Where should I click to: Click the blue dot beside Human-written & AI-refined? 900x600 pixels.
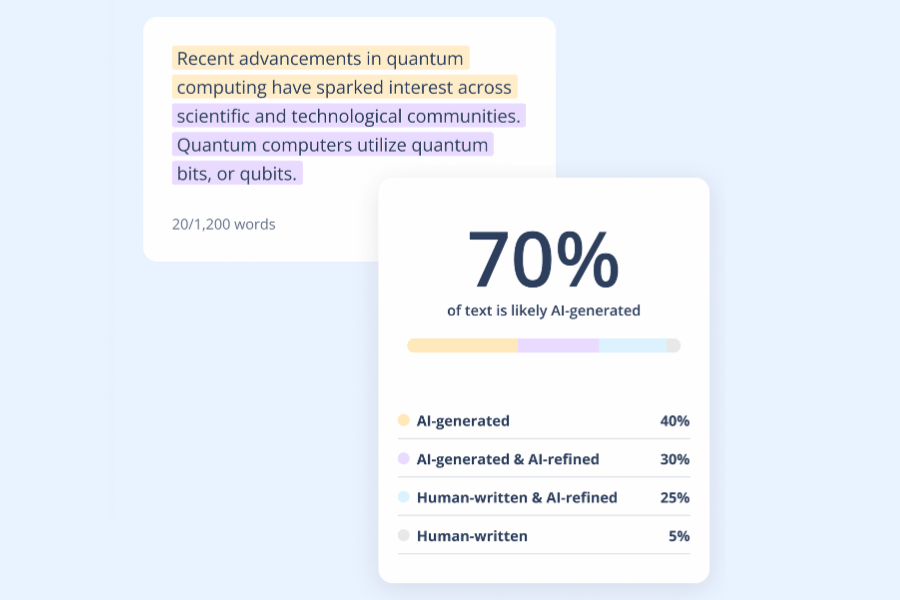click(404, 497)
